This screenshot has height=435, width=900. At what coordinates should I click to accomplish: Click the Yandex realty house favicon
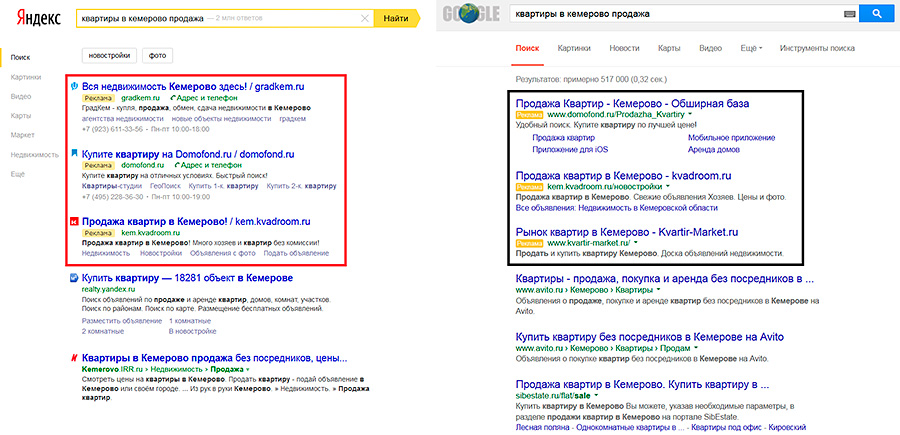pyautogui.click(x=74, y=277)
